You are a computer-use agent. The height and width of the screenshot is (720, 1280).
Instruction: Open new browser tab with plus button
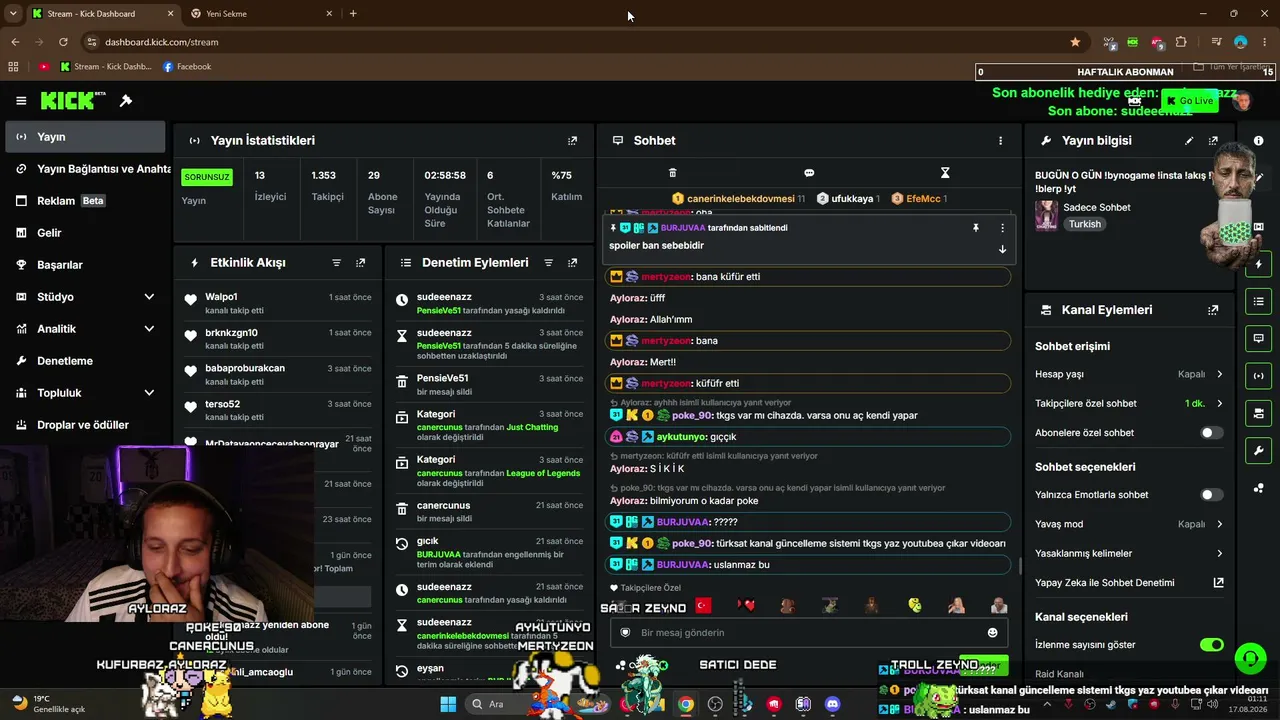tap(353, 14)
